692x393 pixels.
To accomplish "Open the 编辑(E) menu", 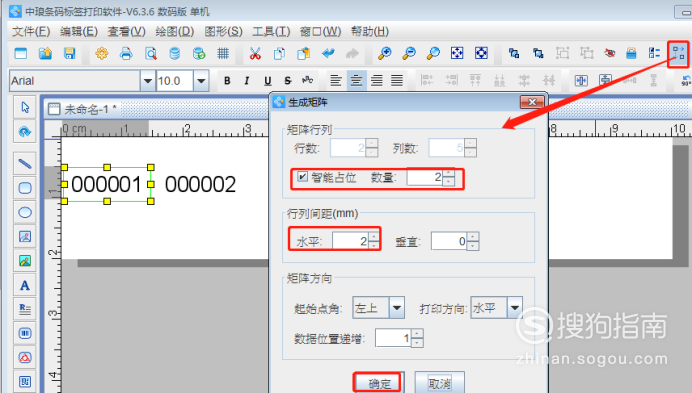I will coord(79,31).
